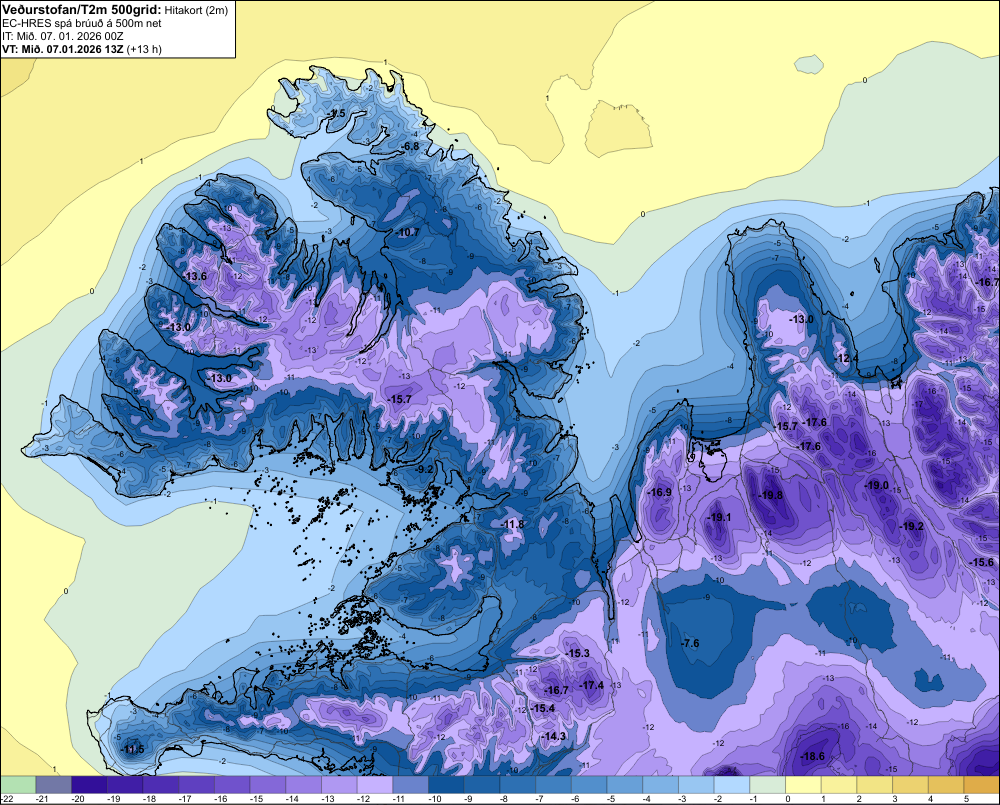Pick the darkest purple legend swatch labeled -20
This screenshot has height=805, width=1000.
pos(89,785)
